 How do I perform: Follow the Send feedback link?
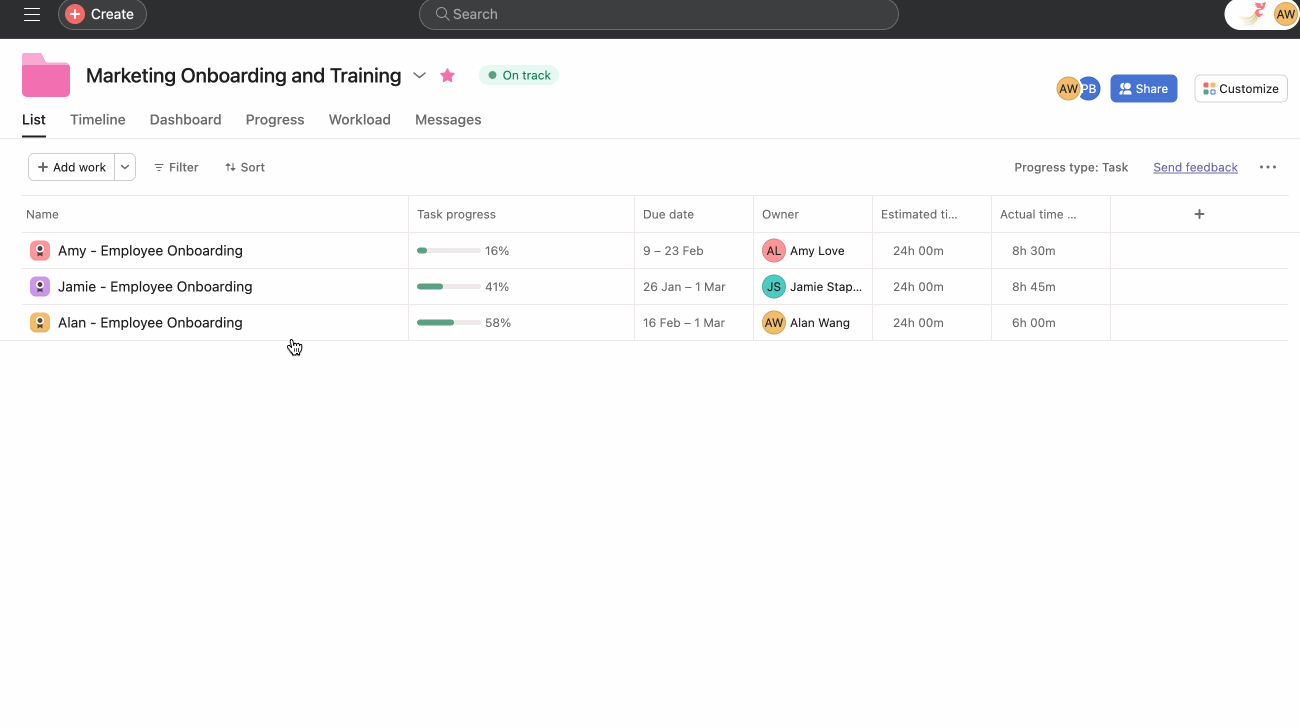1195,167
